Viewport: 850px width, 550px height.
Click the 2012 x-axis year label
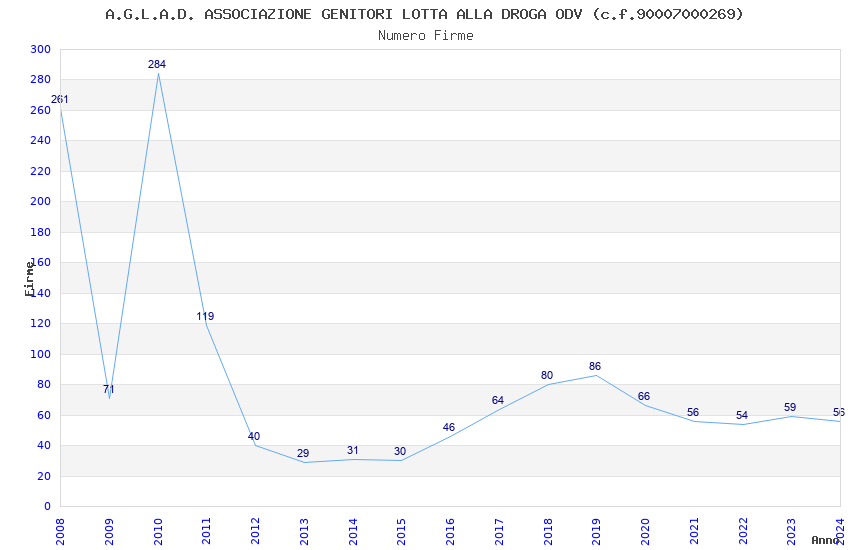(255, 531)
